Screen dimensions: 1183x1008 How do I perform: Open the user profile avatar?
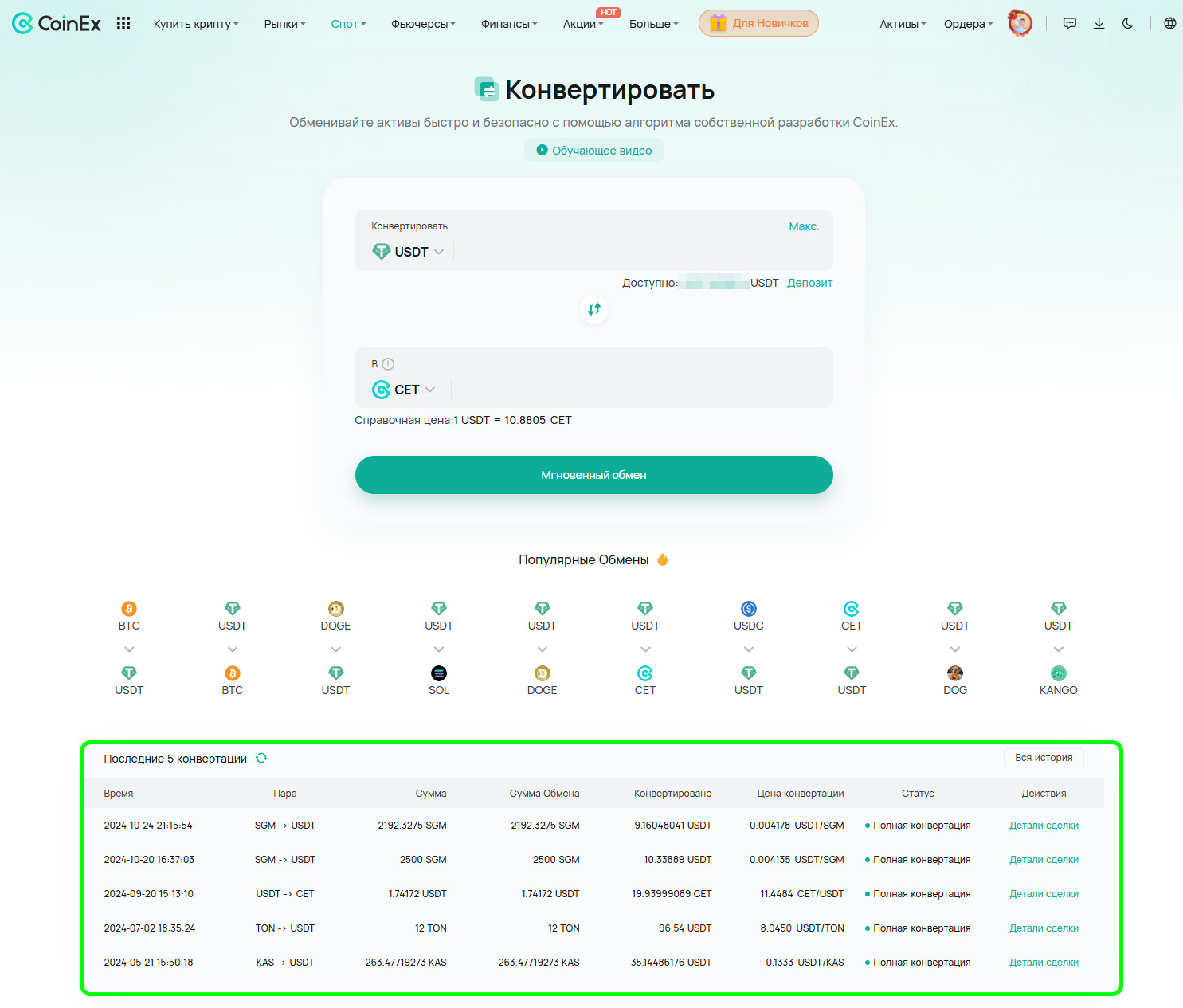click(x=1020, y=23)
